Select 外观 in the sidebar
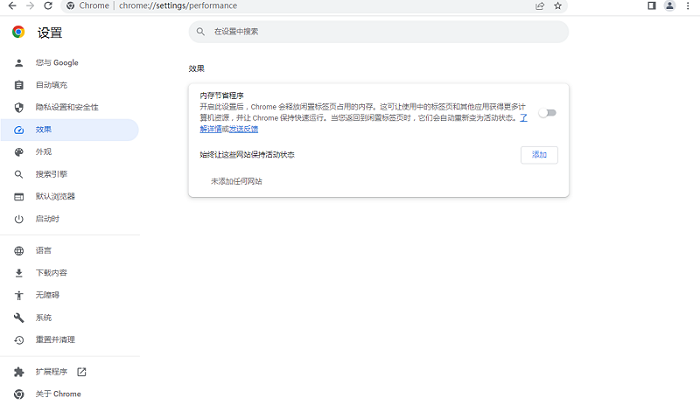The width and height of the screenshot is (700, 400). point(44,152)
